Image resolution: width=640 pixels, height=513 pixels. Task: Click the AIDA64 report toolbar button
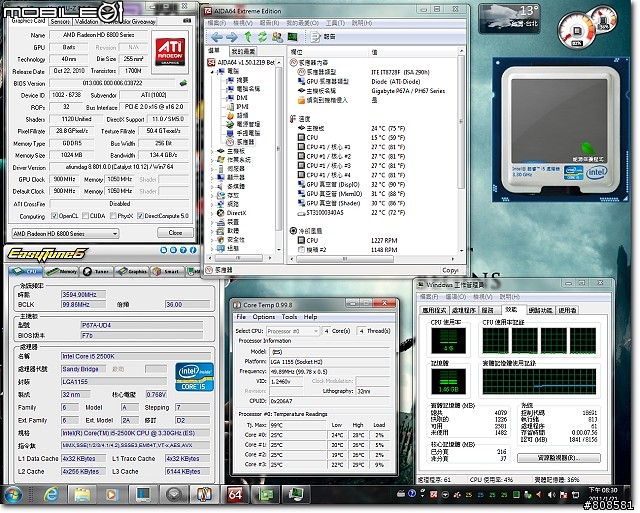tap(323, 37)
